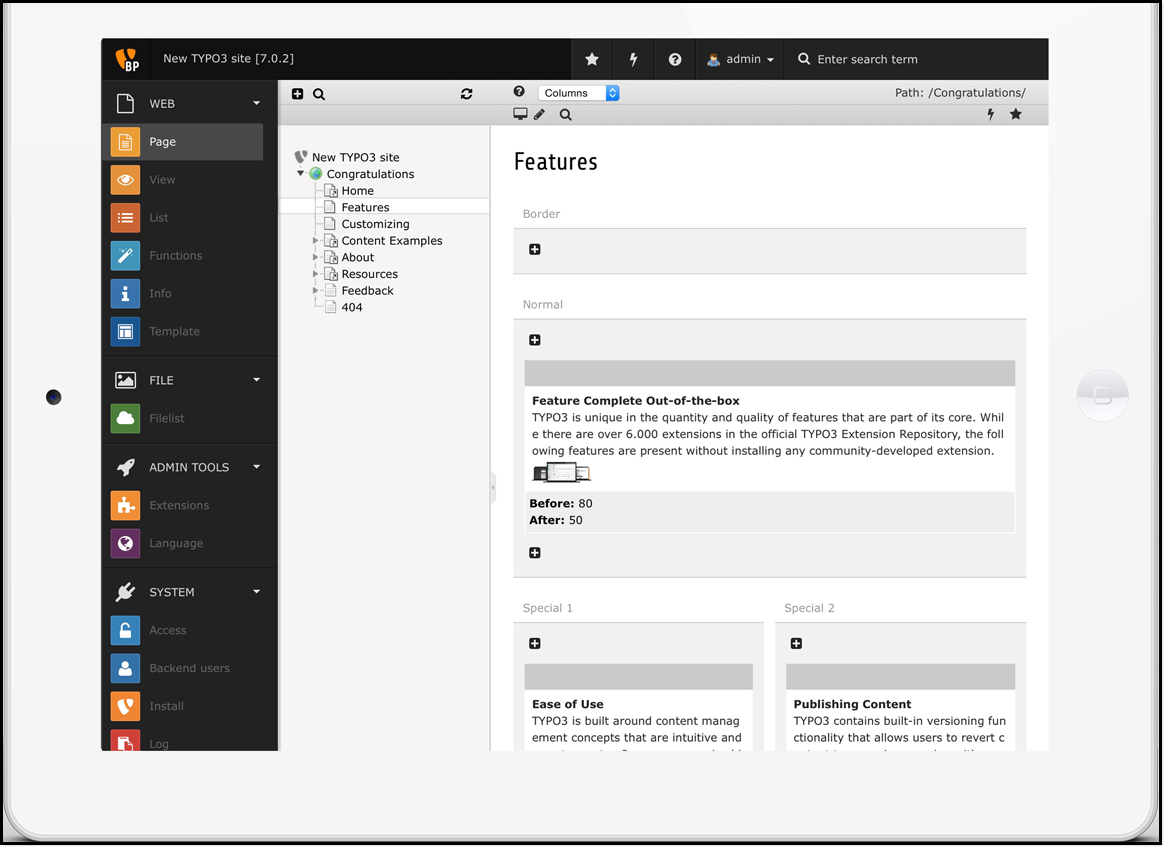The height and width of the screenshot is (848, 1165).
Task: Open the Columns view dropdown
Action: [x=579, y=93]
